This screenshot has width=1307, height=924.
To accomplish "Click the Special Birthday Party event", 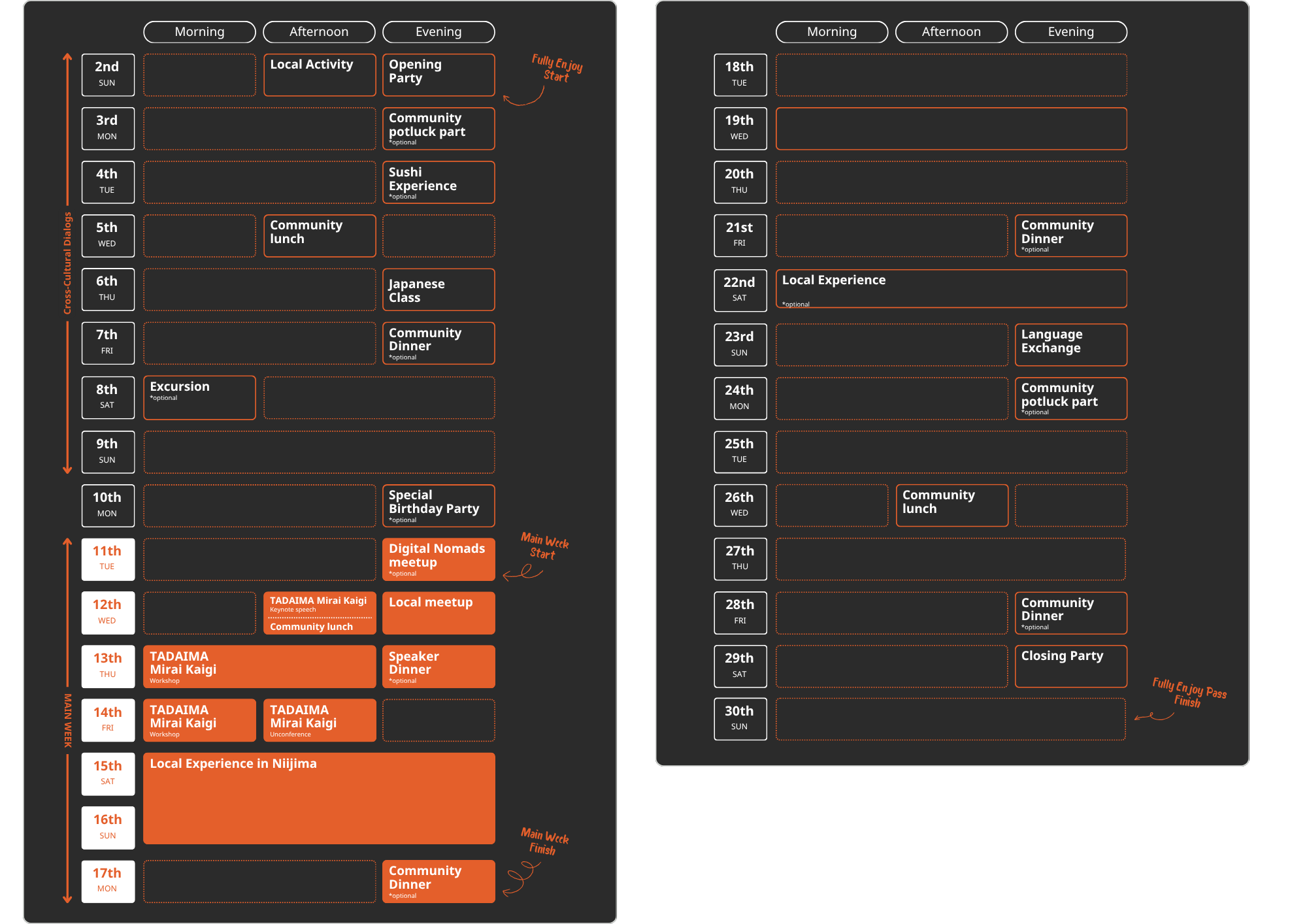I will pyautogui.click(x=438, y=505).
